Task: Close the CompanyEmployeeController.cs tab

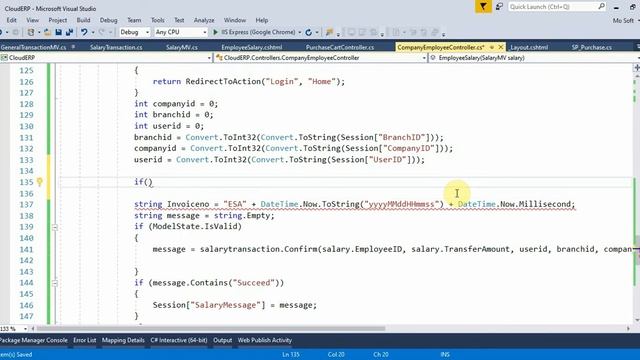Action: coord(501,47)
